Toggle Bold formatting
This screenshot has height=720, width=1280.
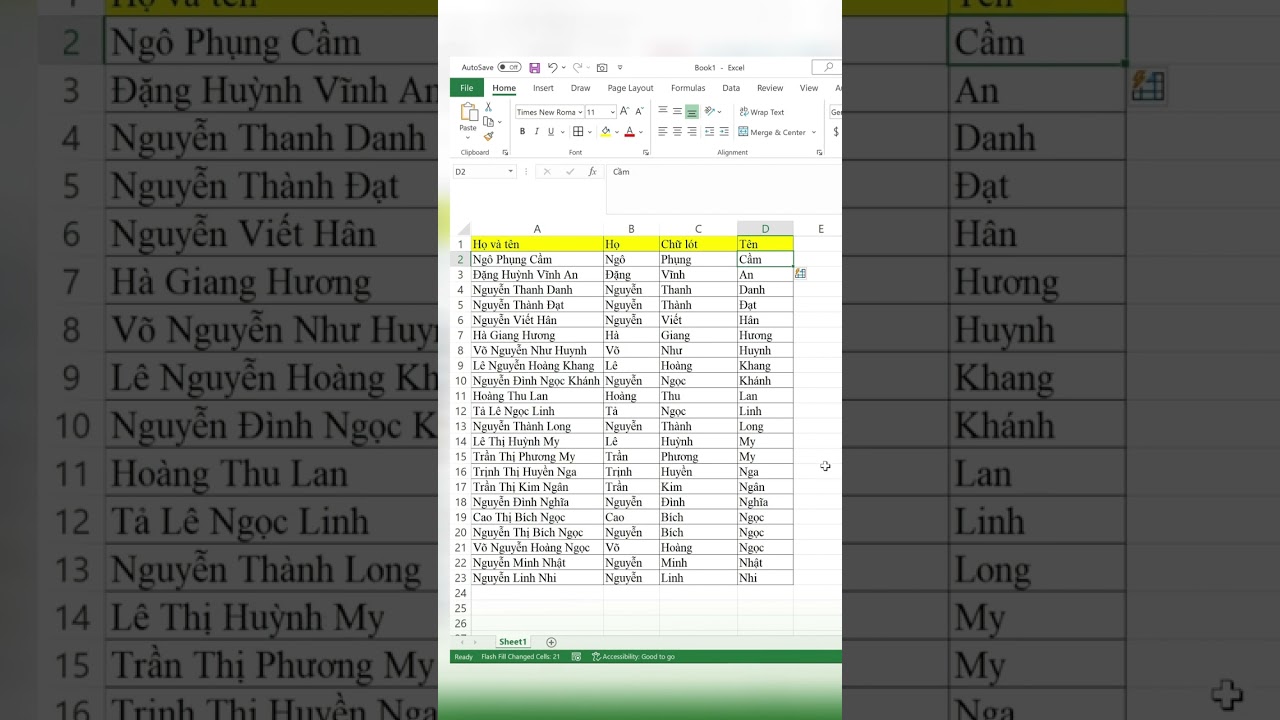(x=522, y=132)
